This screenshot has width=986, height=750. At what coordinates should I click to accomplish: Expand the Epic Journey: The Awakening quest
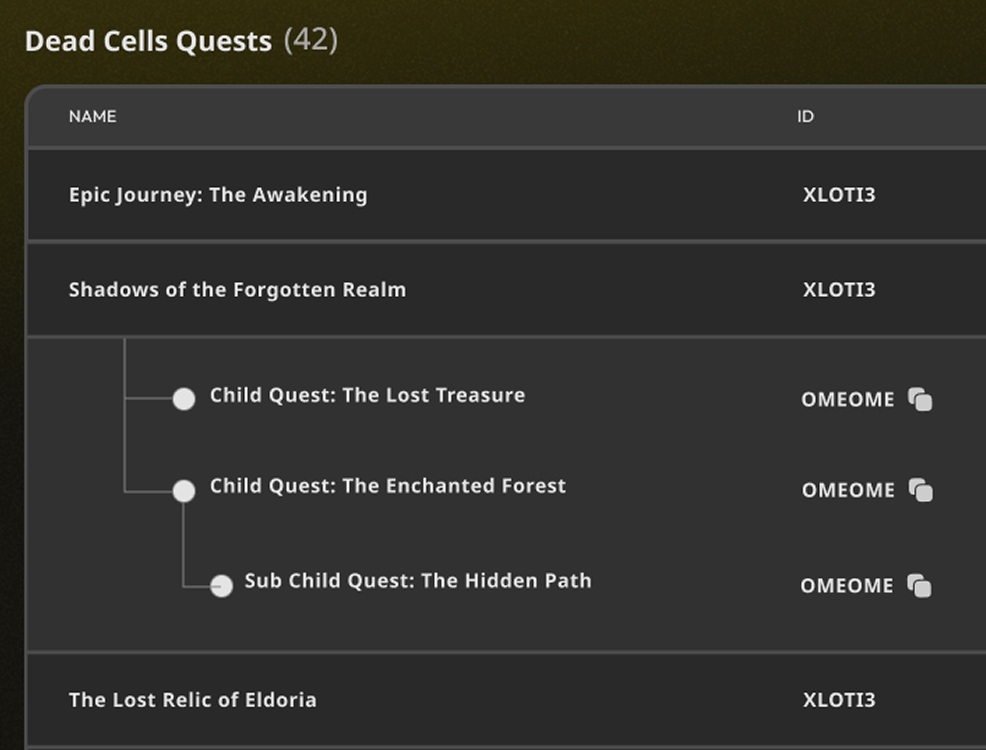click(x=218, y=194)
